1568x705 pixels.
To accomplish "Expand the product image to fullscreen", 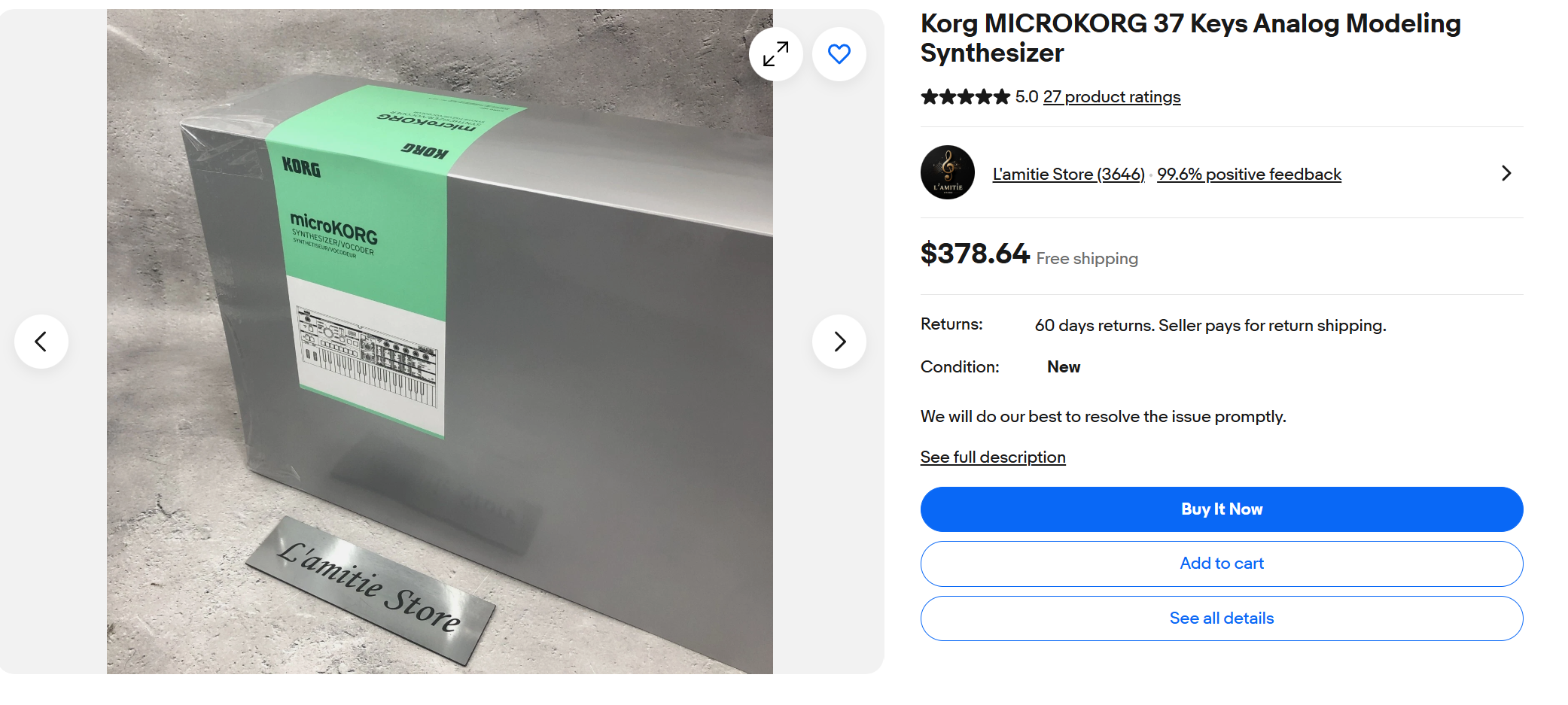I will tap(775, 54).
